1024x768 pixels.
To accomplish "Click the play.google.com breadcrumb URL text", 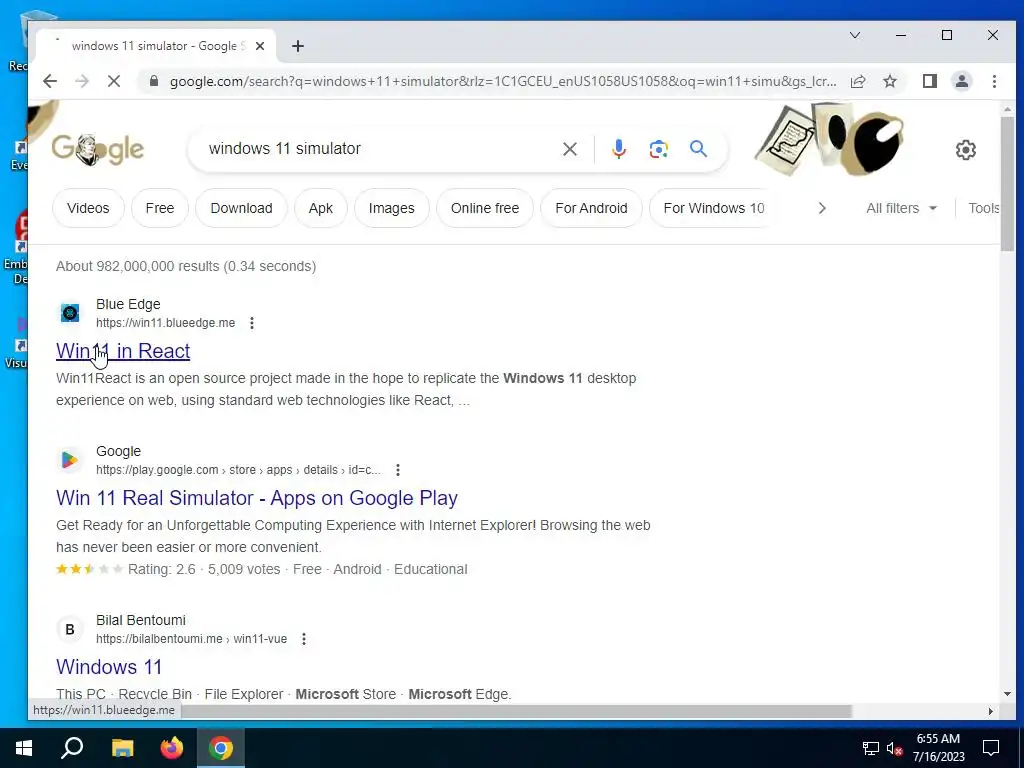I will [238, 470].
